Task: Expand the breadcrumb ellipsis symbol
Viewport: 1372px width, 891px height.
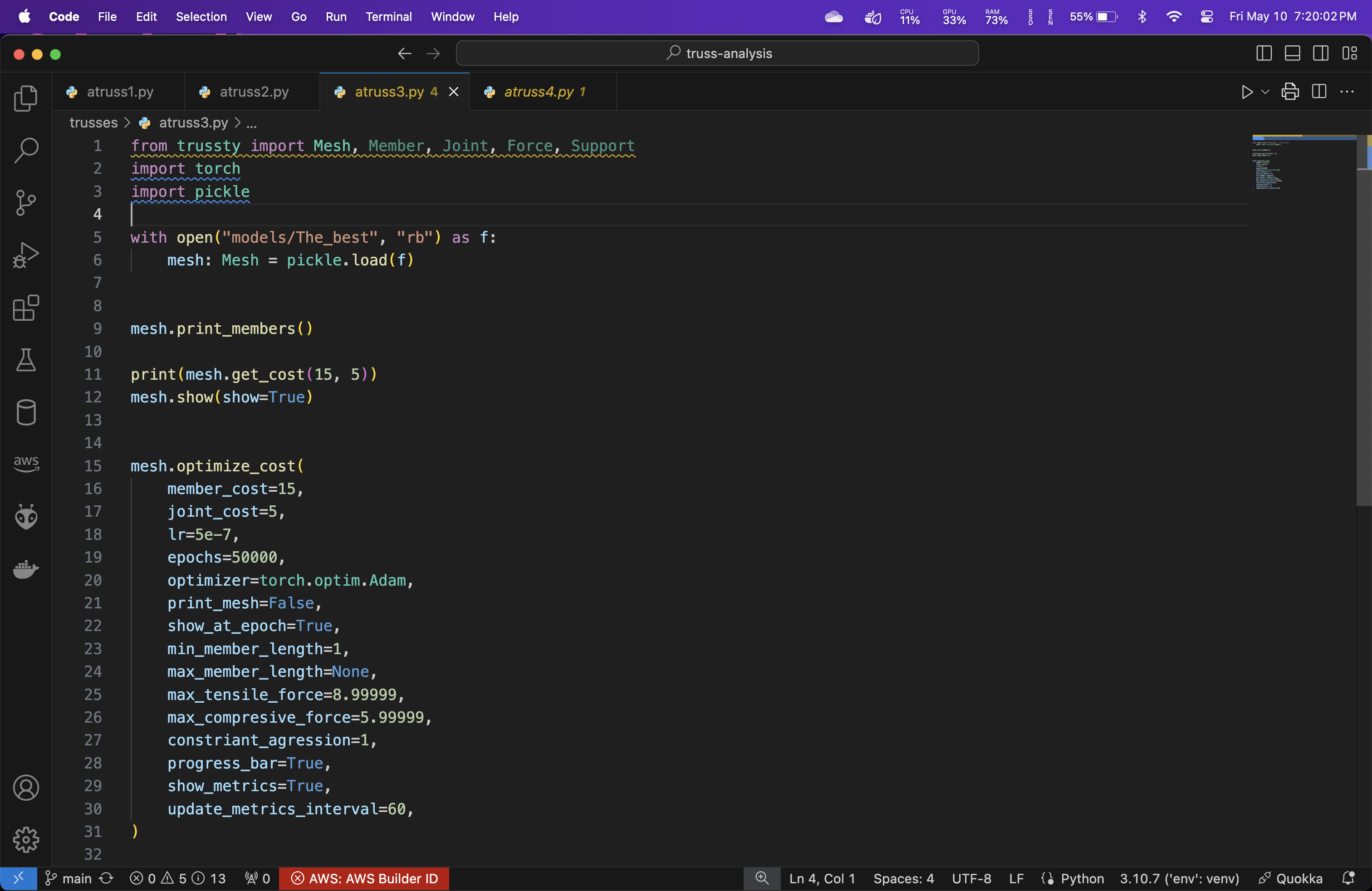Action: click(252, 123)
